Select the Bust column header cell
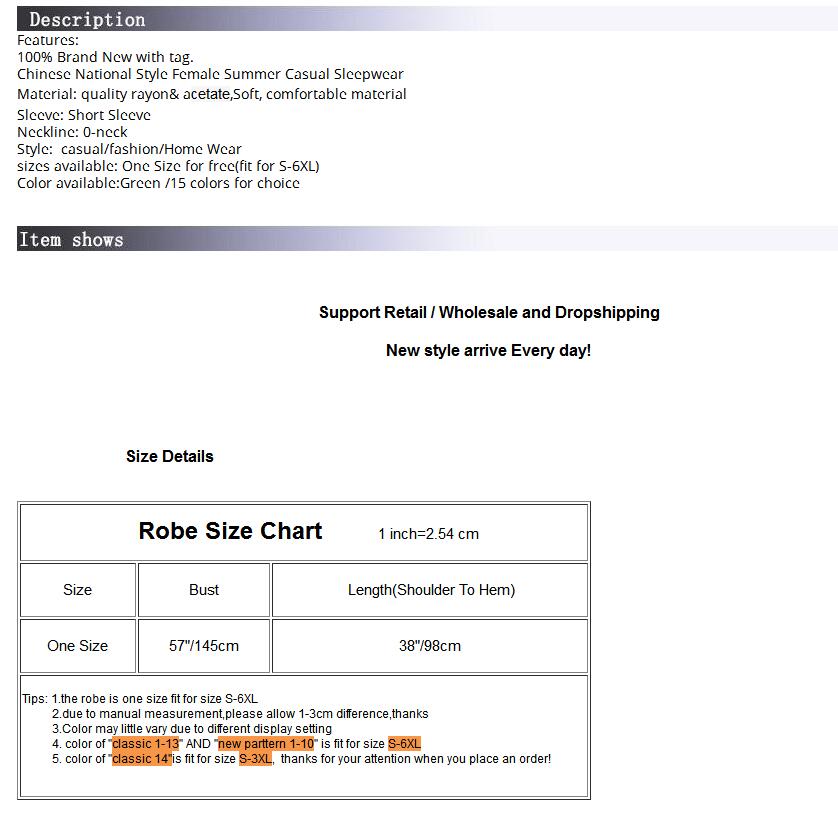 click(x=204, y=590)
